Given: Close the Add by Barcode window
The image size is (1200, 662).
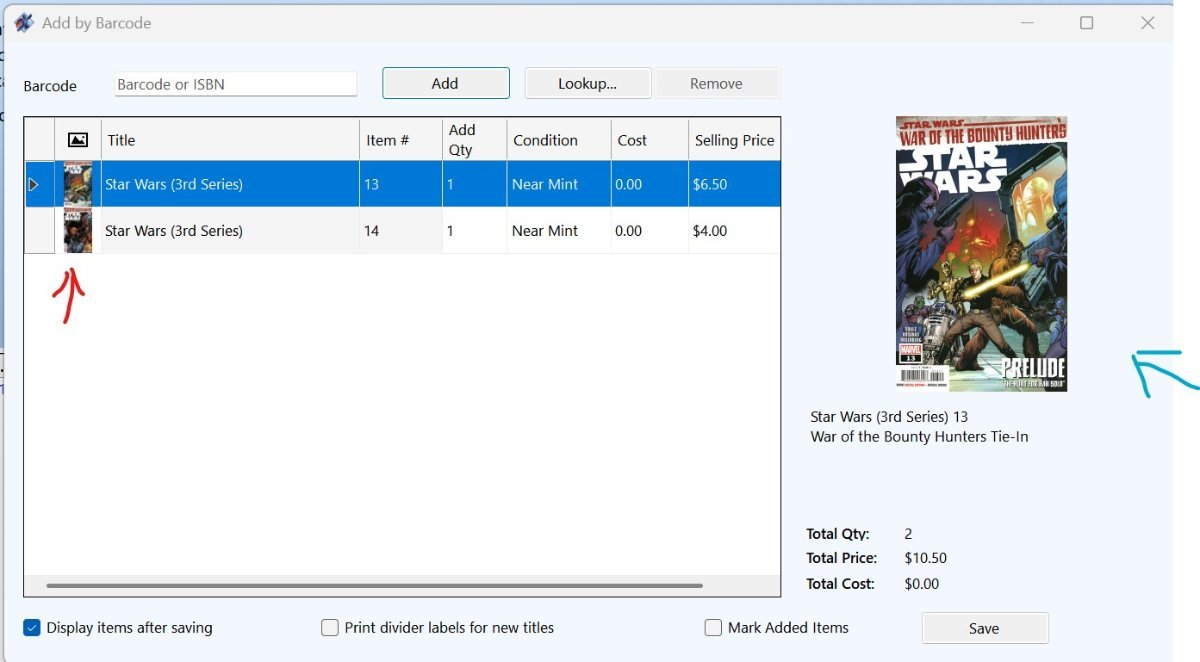Looking at the screenshot, I should point(1147,23).
